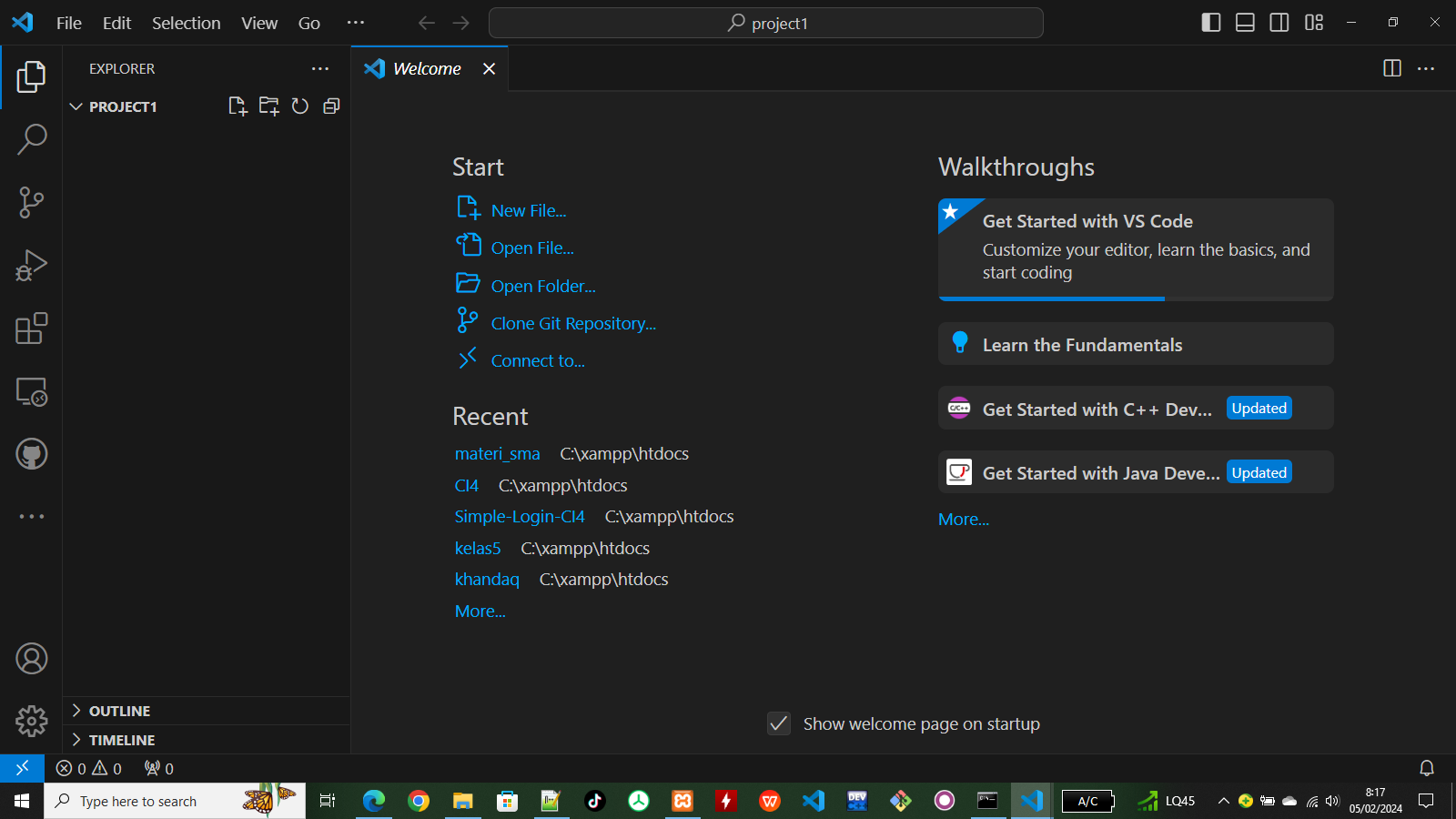This screenshot has height=819, width=1456.
Task: Open ports forwarded status bar item
Action: coord(159,768)
